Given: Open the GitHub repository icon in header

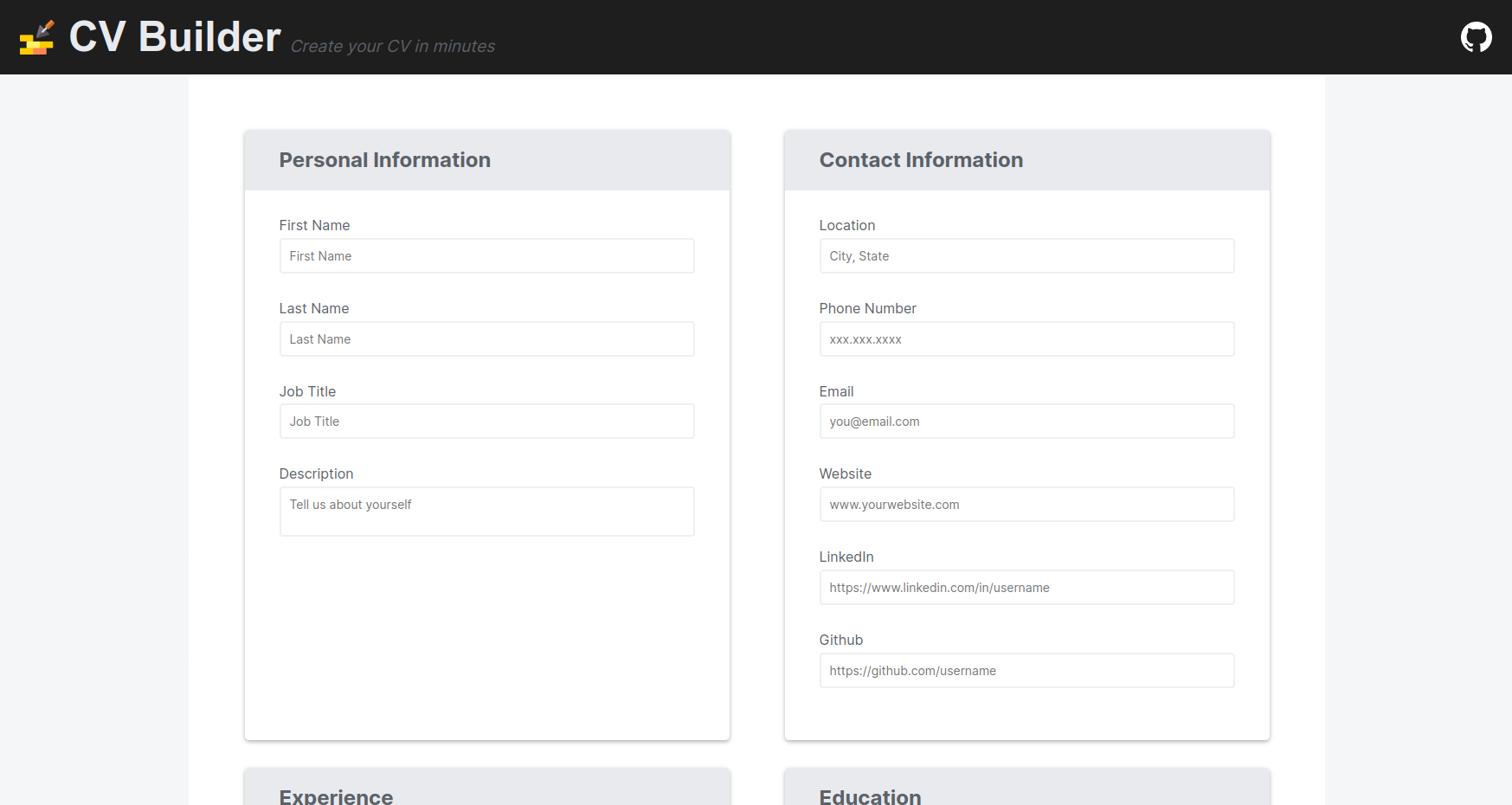Looking at the screenshot, I should (x=1476, y=37).
